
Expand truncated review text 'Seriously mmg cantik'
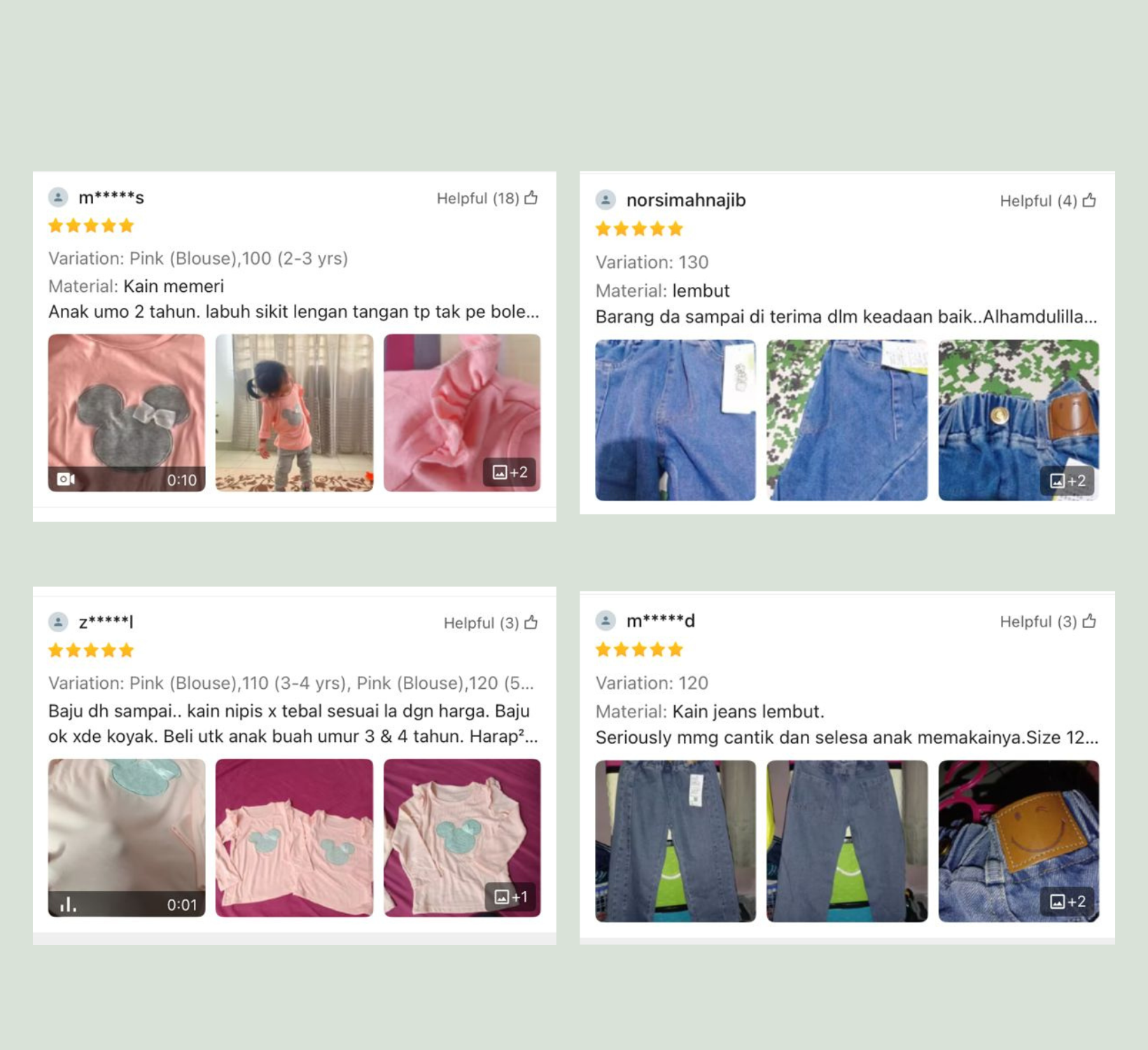tap(847, 737)
